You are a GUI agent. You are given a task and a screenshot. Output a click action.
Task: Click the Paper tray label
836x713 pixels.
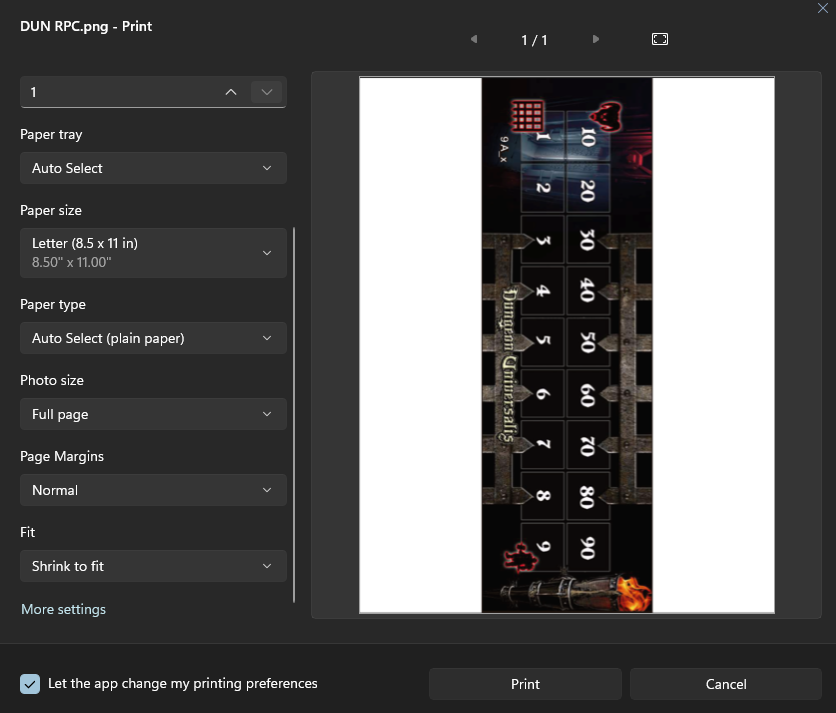(x=51, y=134)
